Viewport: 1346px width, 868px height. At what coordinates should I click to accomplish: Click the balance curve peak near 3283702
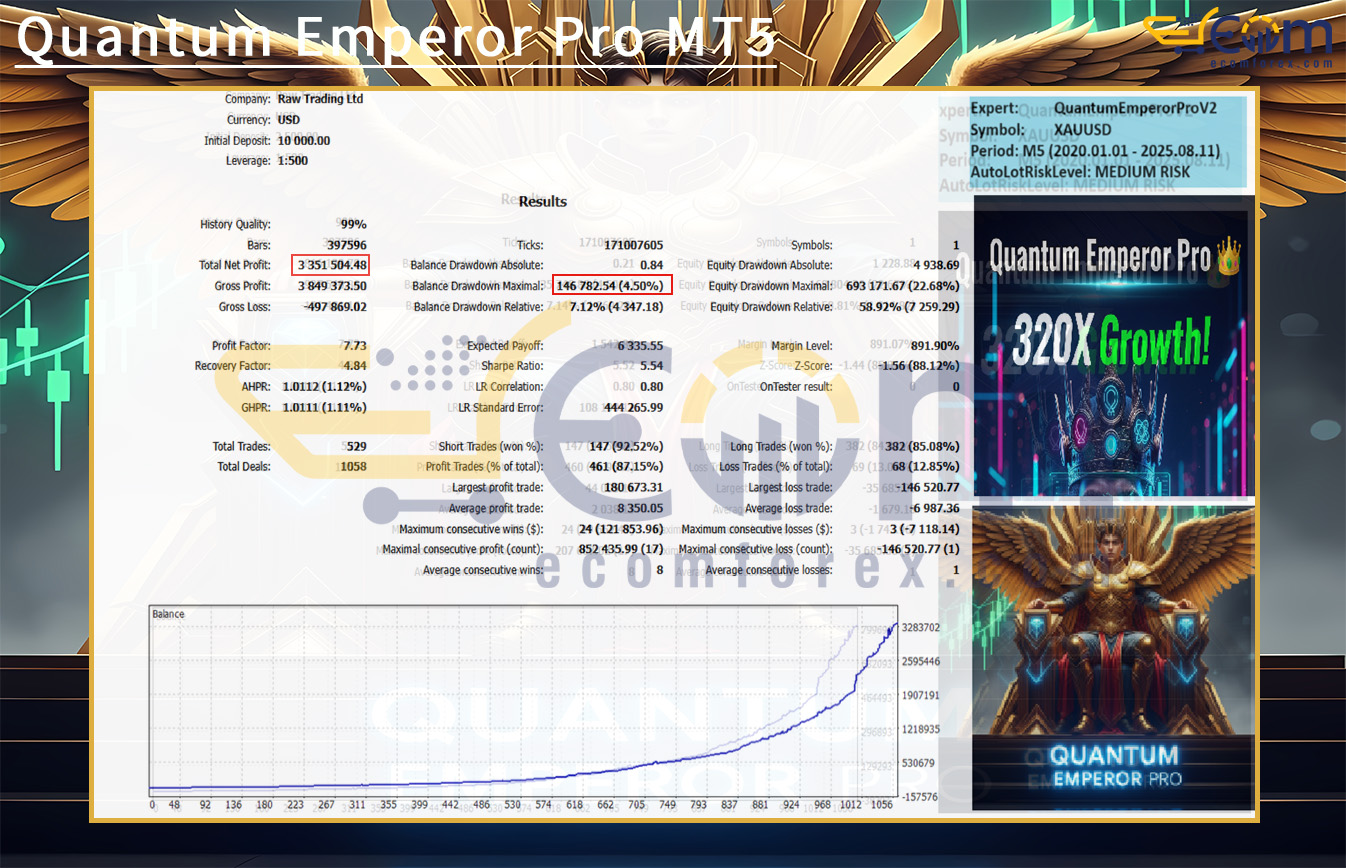pos(891,626)
